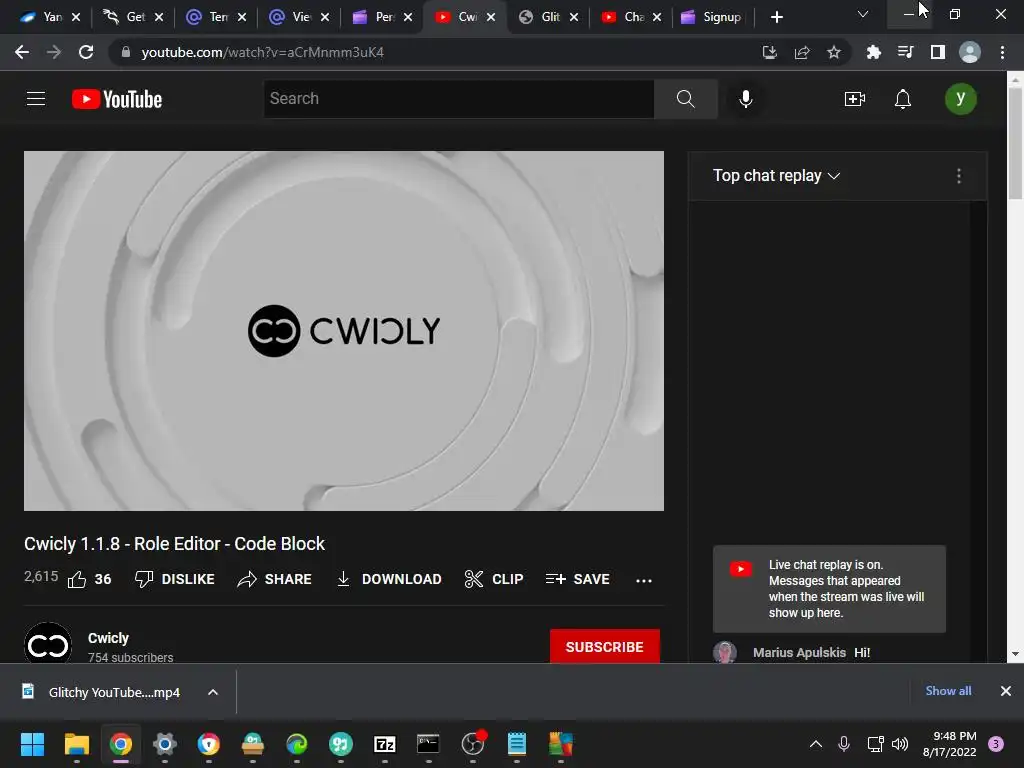Image resolution: width=1024 pixels, height=768 pixels.
Task: Show hidden system tray icons
Action: (816, 744)
